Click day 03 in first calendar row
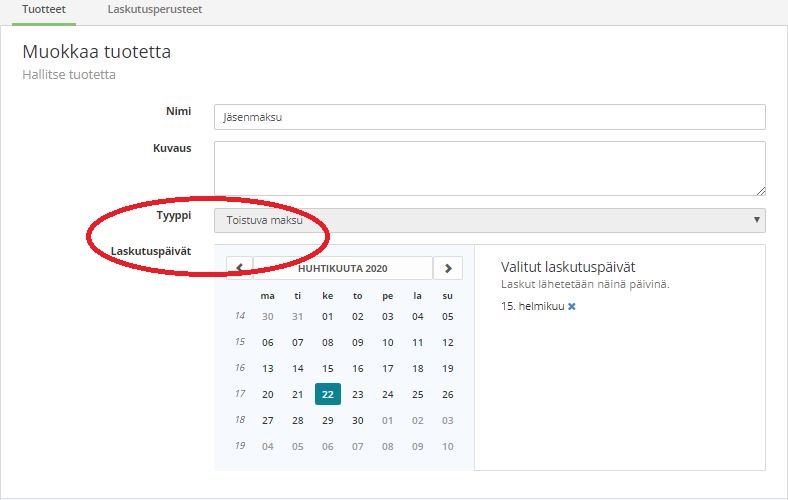This screenshot has width=788, height=500. 388,316
